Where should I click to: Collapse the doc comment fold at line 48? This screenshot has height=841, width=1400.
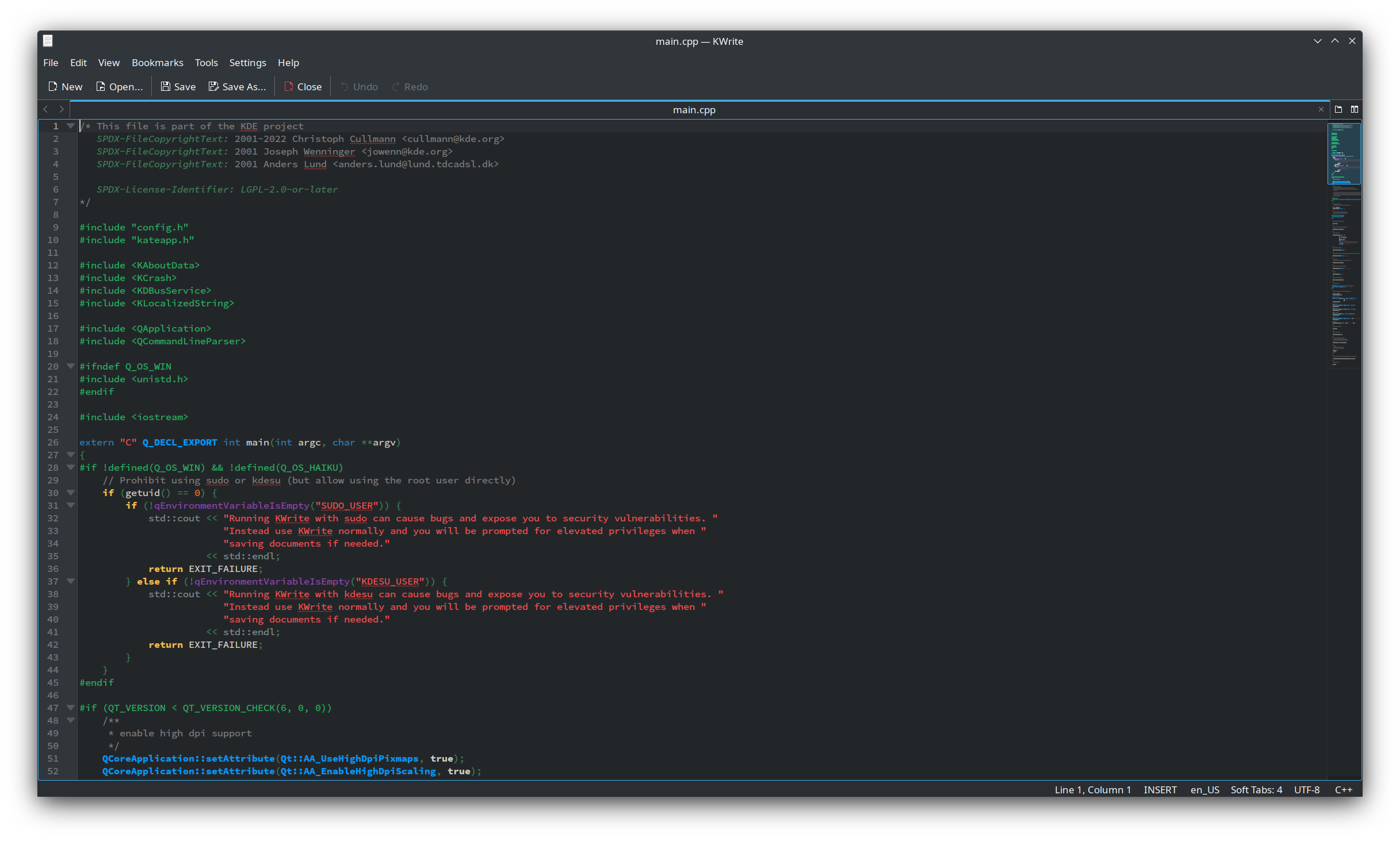71,720
